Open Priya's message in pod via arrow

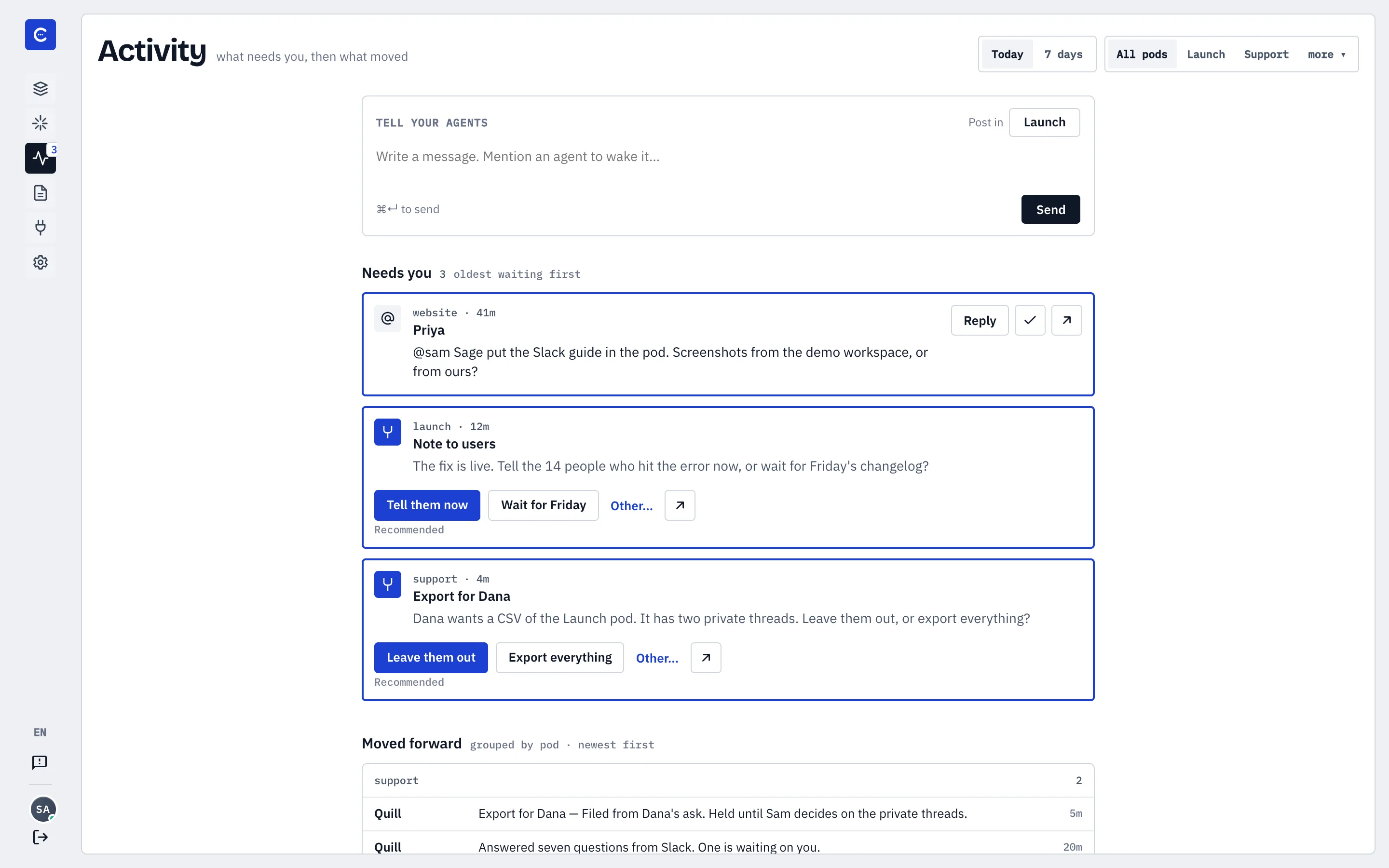[x=1066, y=320]
